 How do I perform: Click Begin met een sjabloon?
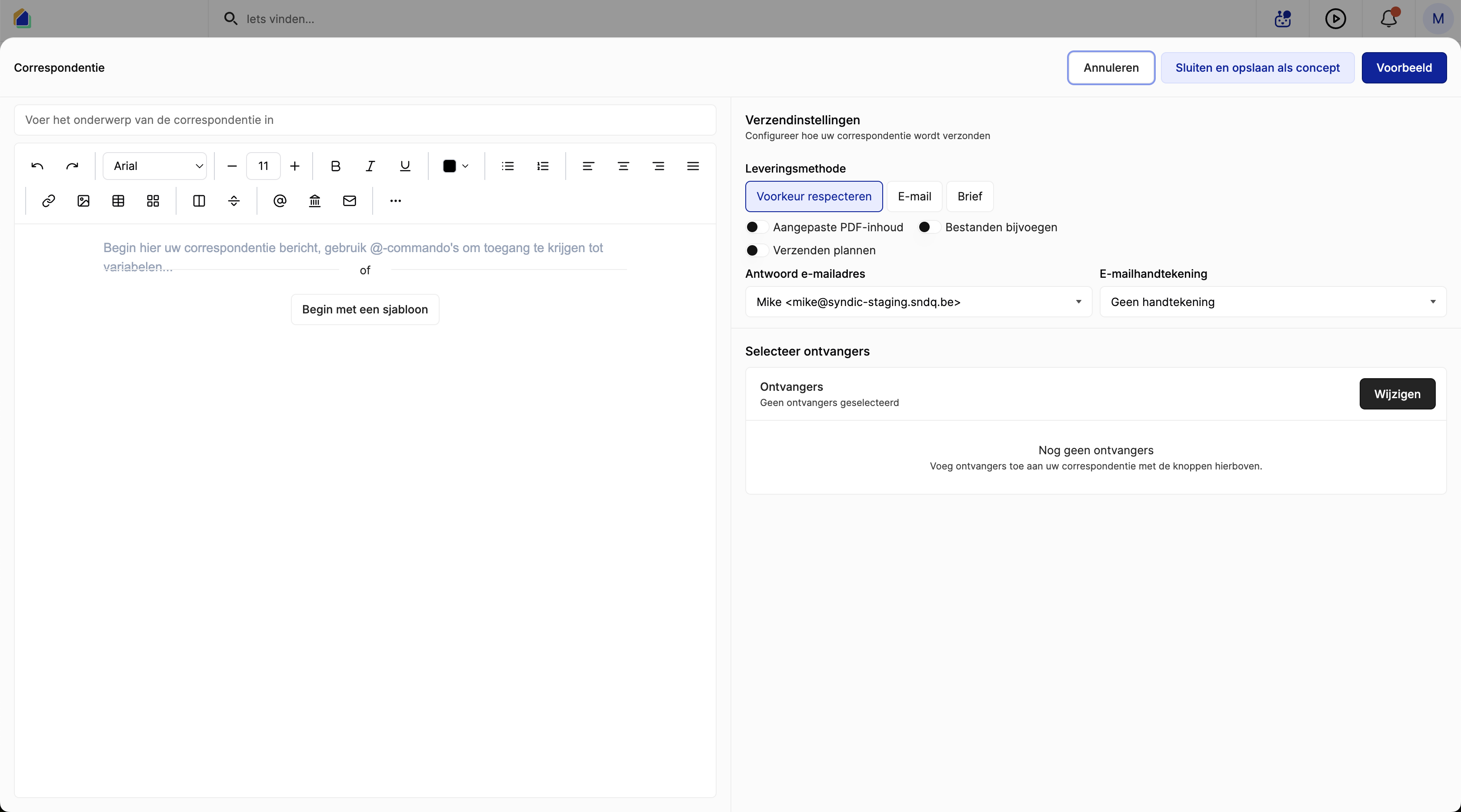pyautogui.click(x=365, y=309)
